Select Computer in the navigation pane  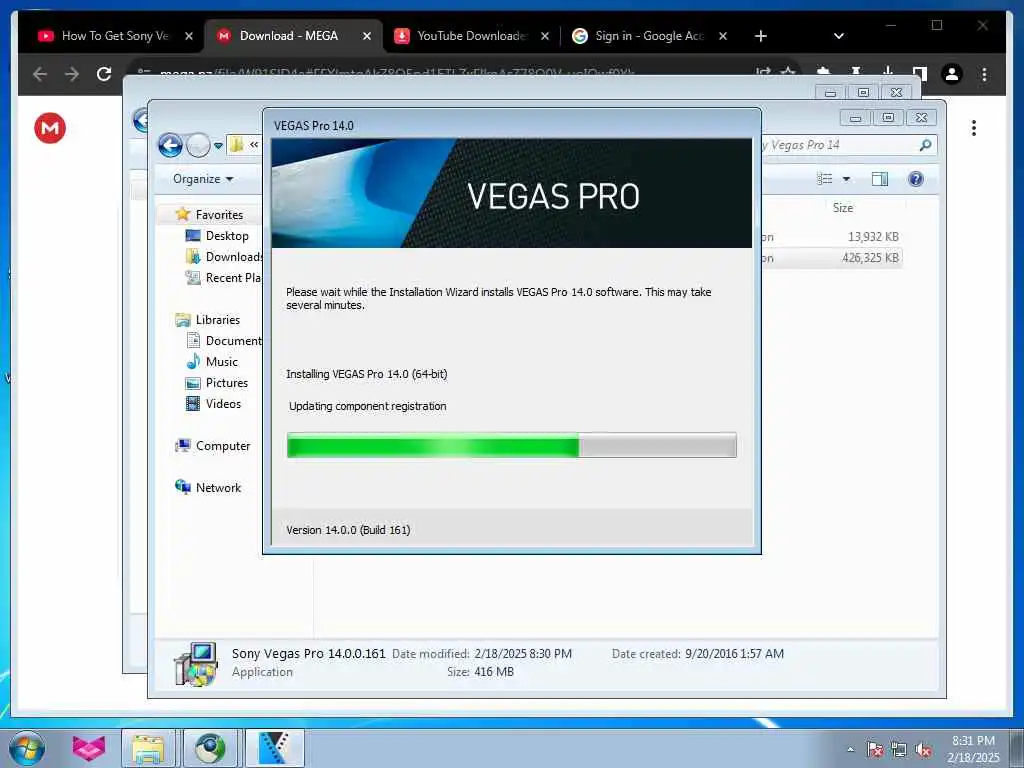(223, 446)
